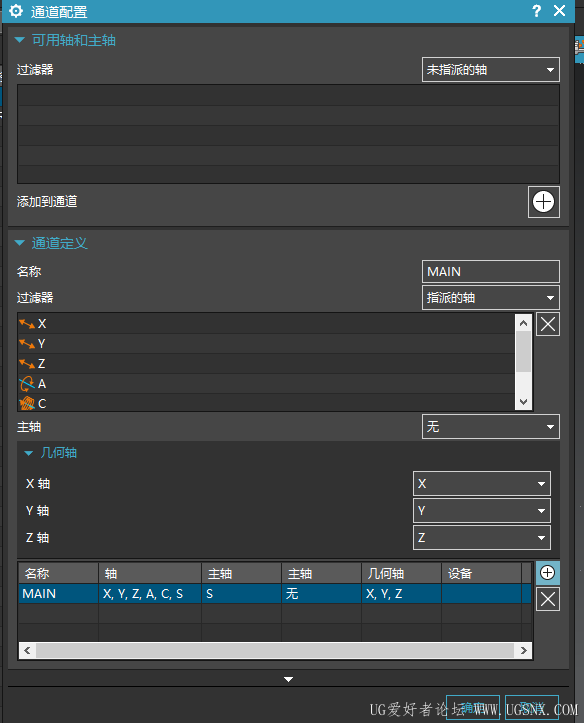Open the 未指派的轴 filter dropdown

490,70
